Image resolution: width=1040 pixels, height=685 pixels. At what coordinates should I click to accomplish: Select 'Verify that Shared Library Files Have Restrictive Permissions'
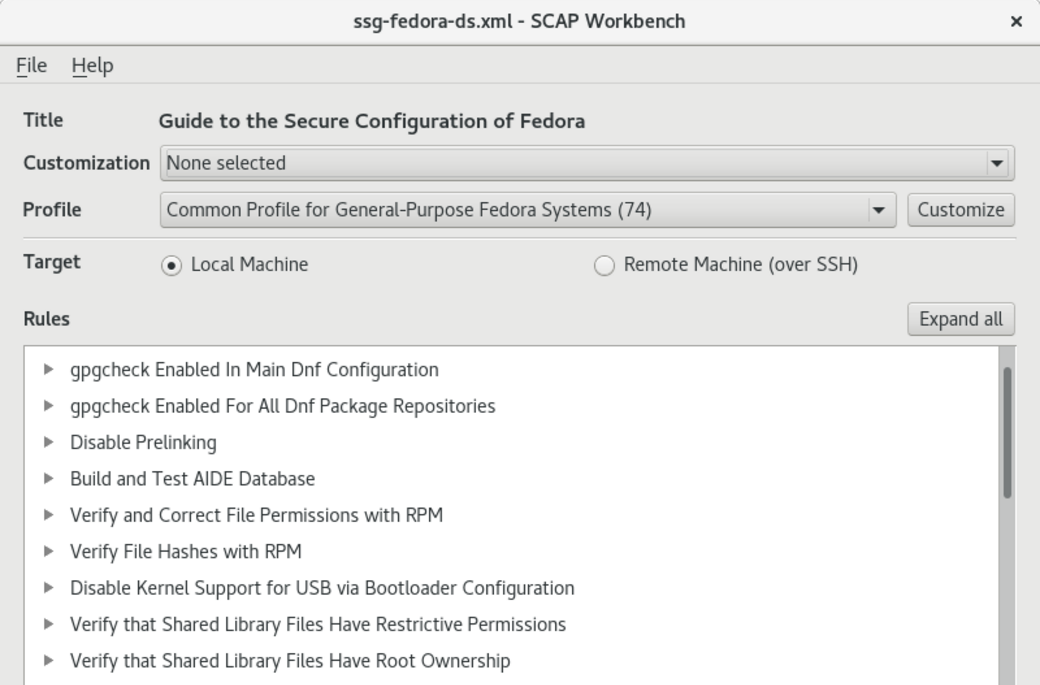(318, 625)
